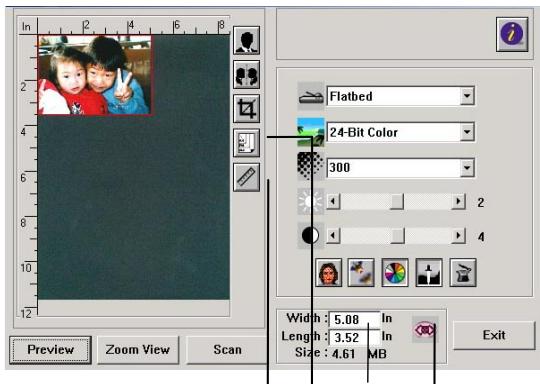Expand the 24-Bit Color image type dropdown

[467, 132]
